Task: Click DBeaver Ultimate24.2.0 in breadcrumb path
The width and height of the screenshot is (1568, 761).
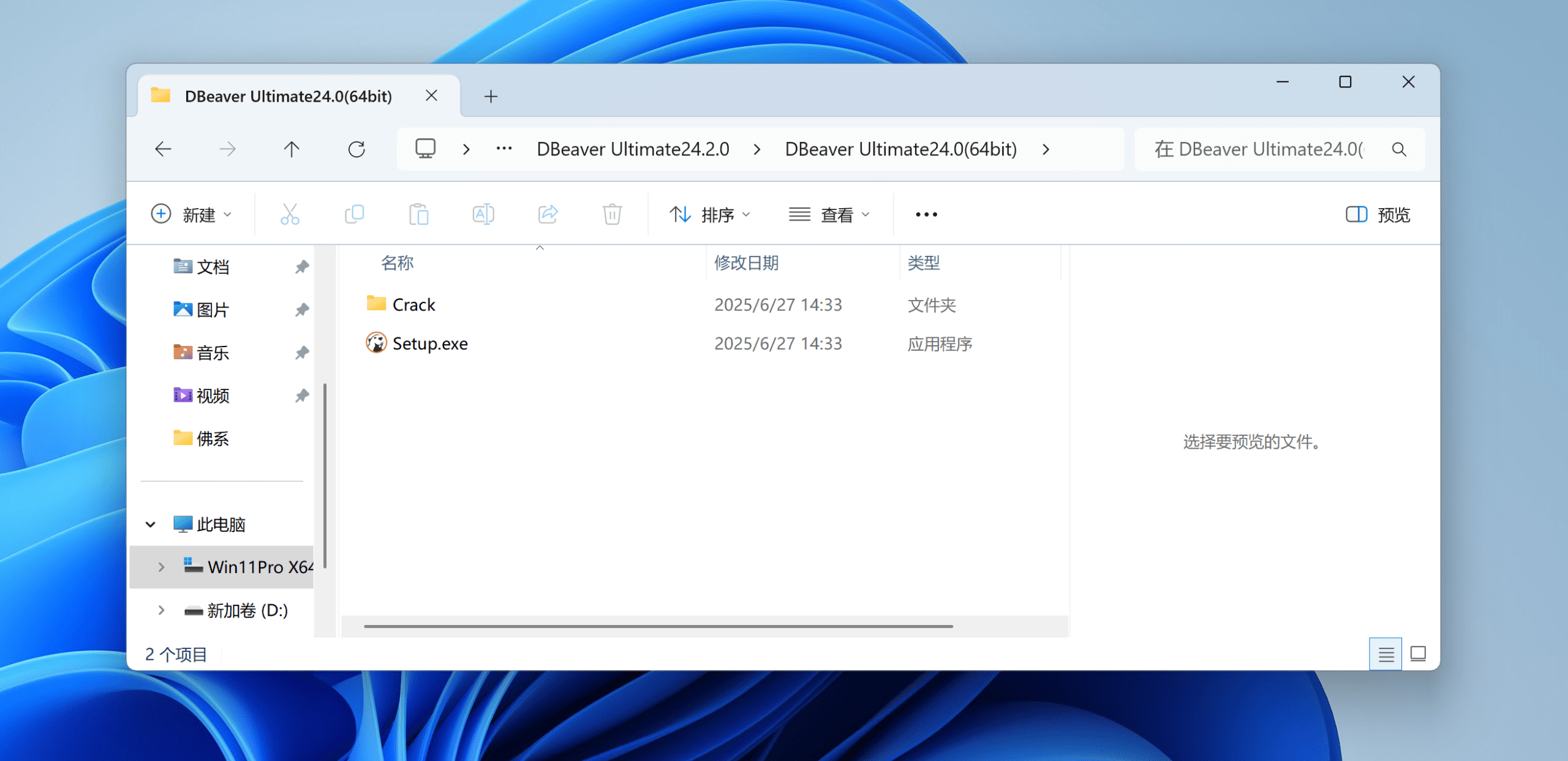Action: click(633, 149)
